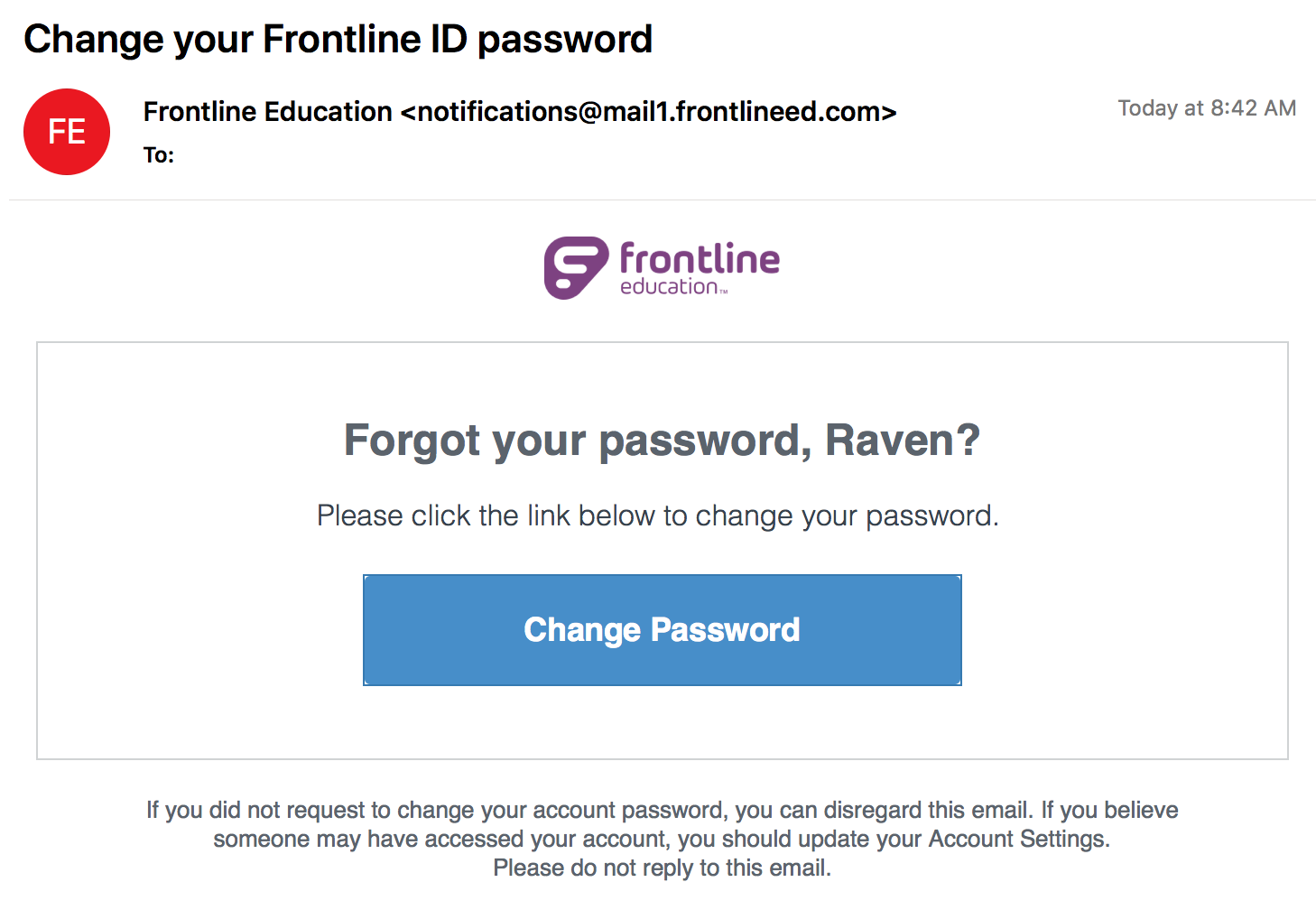Click the 'education' text under the logo
The image size is (1316, 910).
(x=669, y=286)
